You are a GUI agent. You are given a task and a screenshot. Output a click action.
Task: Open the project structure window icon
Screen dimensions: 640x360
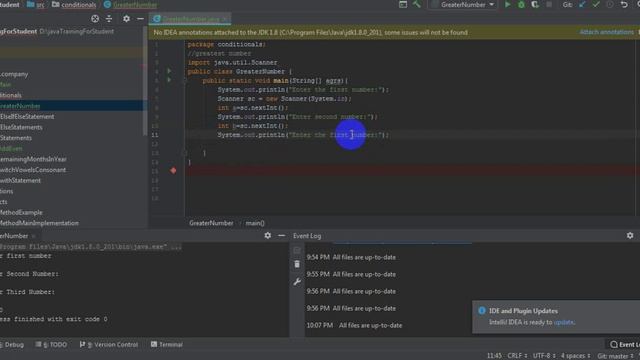(x=403, y=4)
